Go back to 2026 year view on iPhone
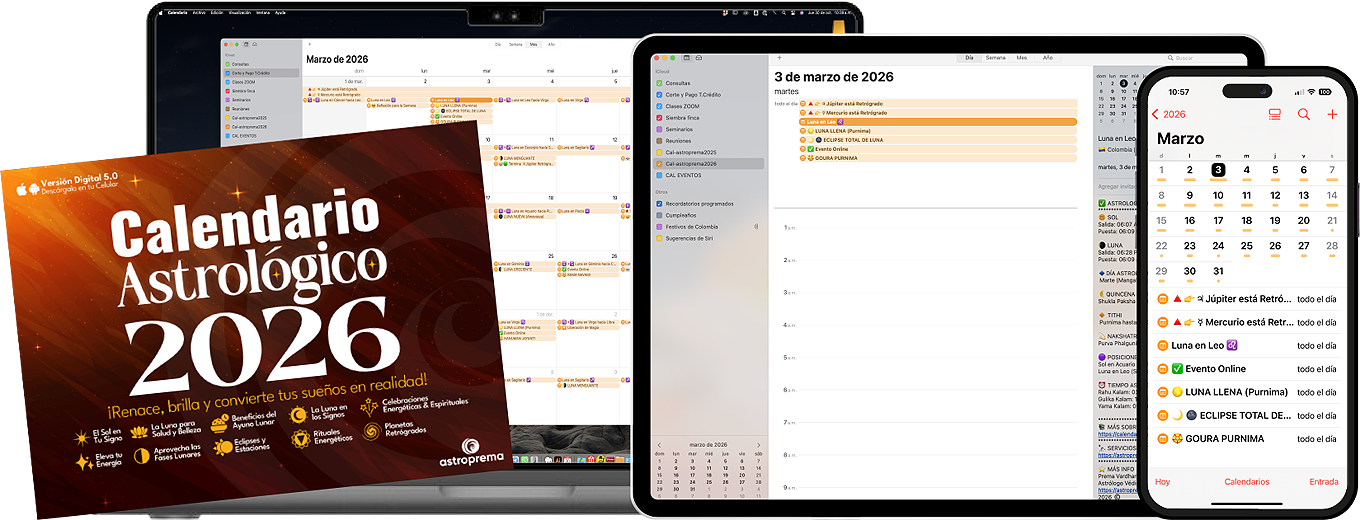The width and height of the screenshot is (1360, 520). (1168, 115)
